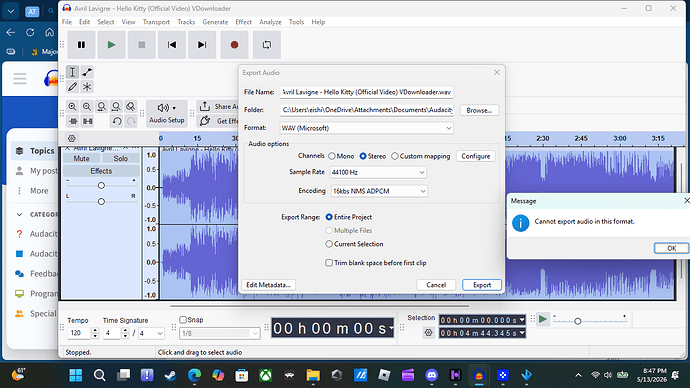Click the Zoom Toggle icon

coord(131,106)
